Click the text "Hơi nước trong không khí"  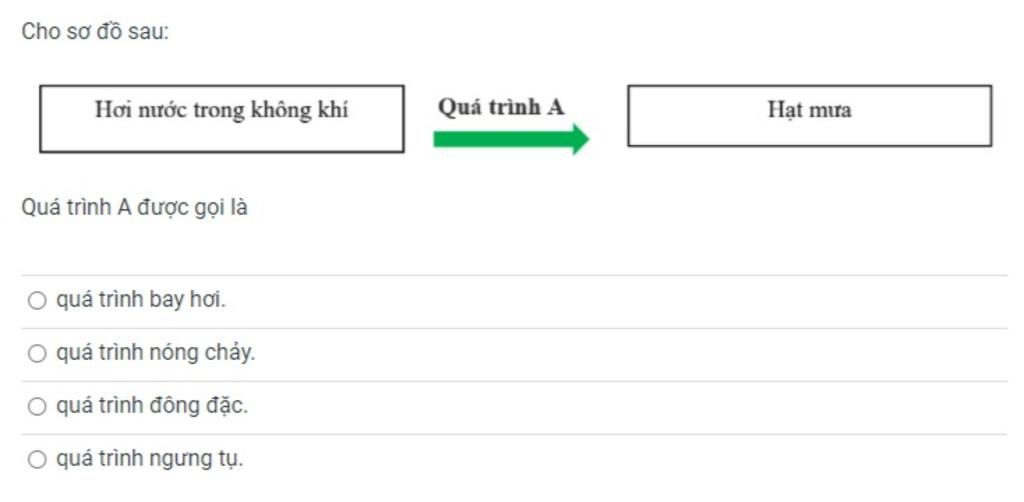221,110
